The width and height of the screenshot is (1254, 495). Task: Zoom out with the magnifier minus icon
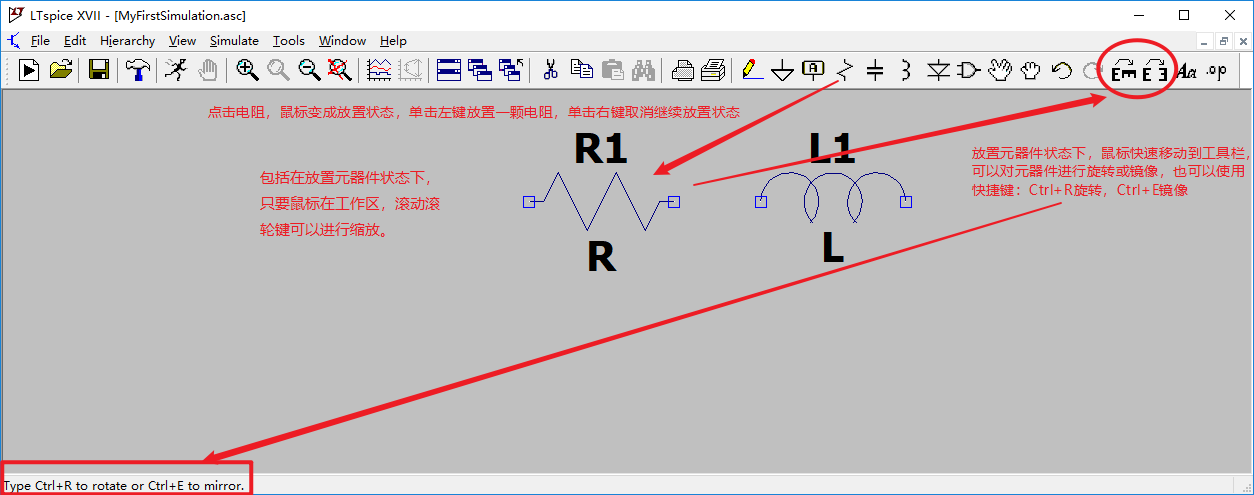point(309,70)
